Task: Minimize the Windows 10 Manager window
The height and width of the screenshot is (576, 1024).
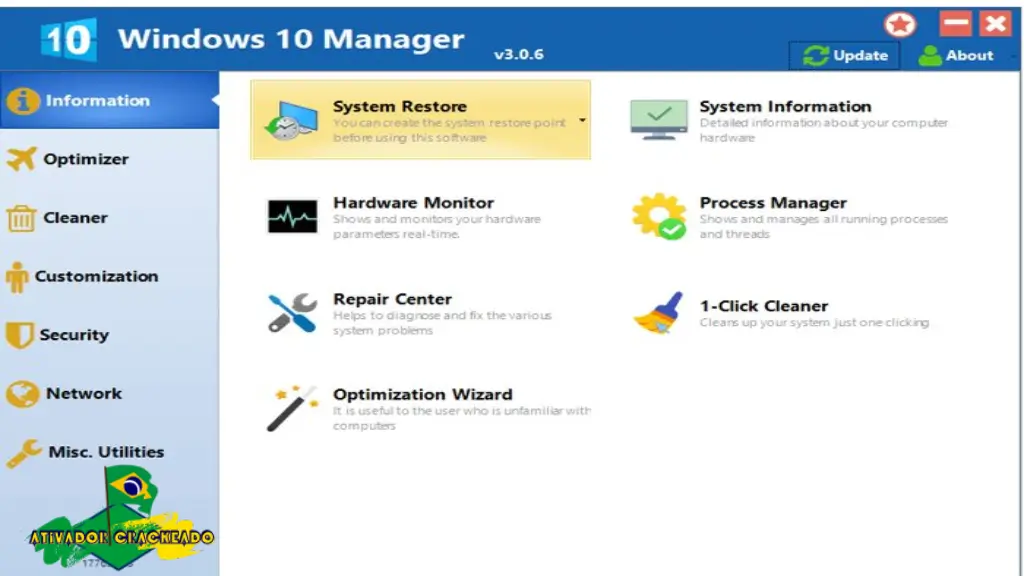Action: [955, 24]
